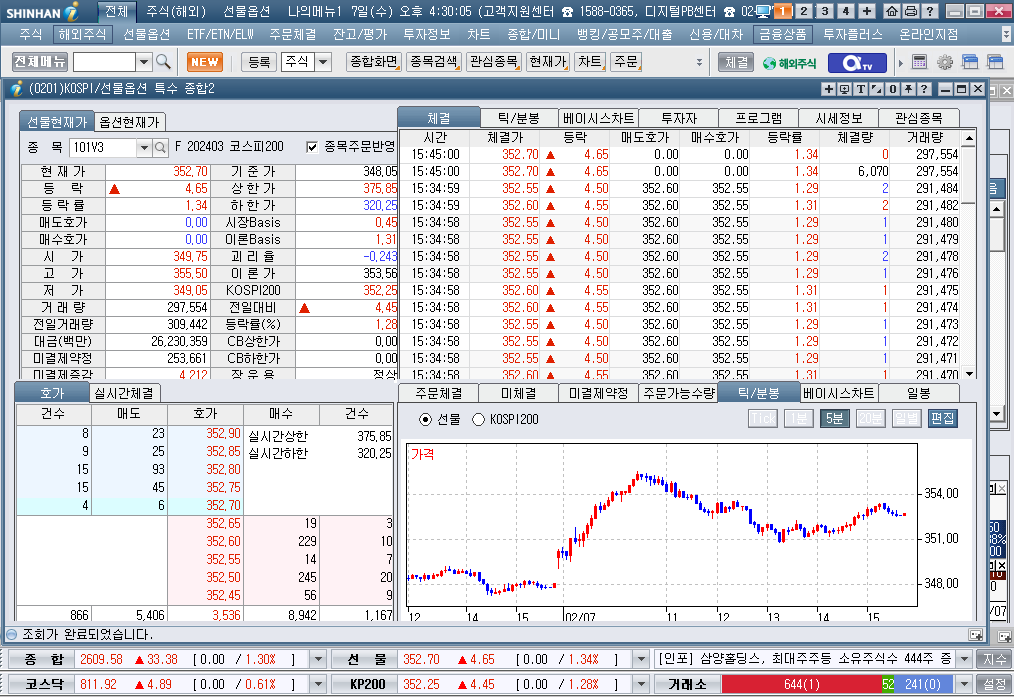
Task: Toggle the 종목주문반영 checkbox
Action: pyautogui.click(x=312, y=147)
